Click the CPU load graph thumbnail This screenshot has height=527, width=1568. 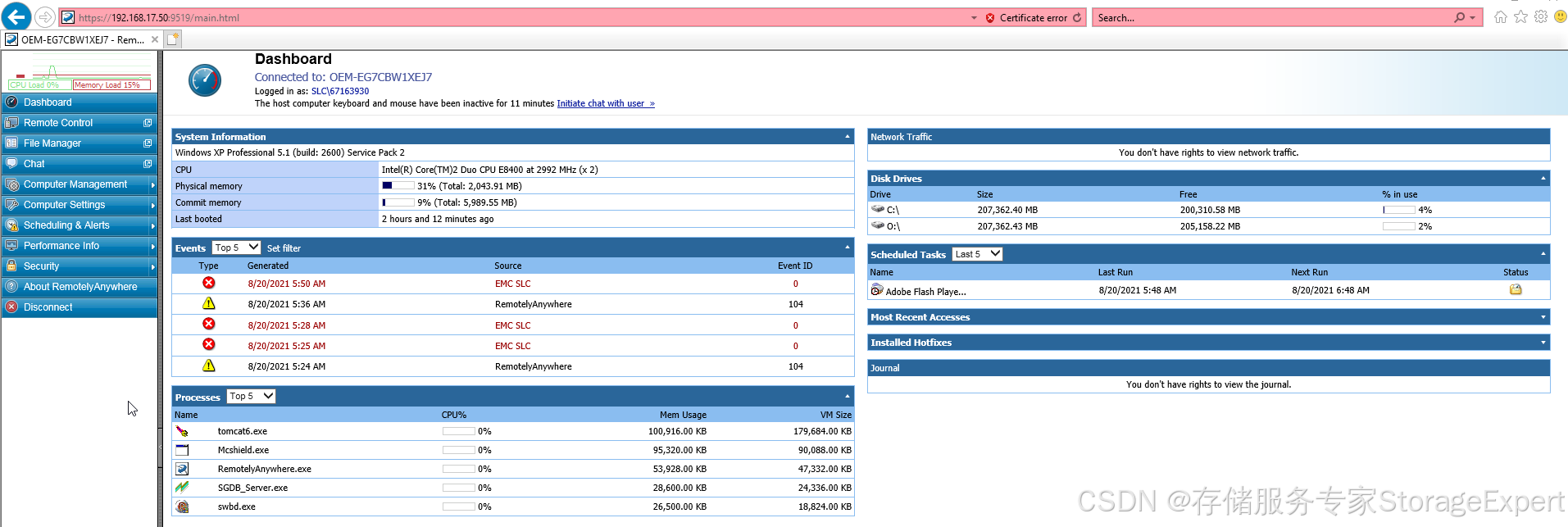coord(79,71)
